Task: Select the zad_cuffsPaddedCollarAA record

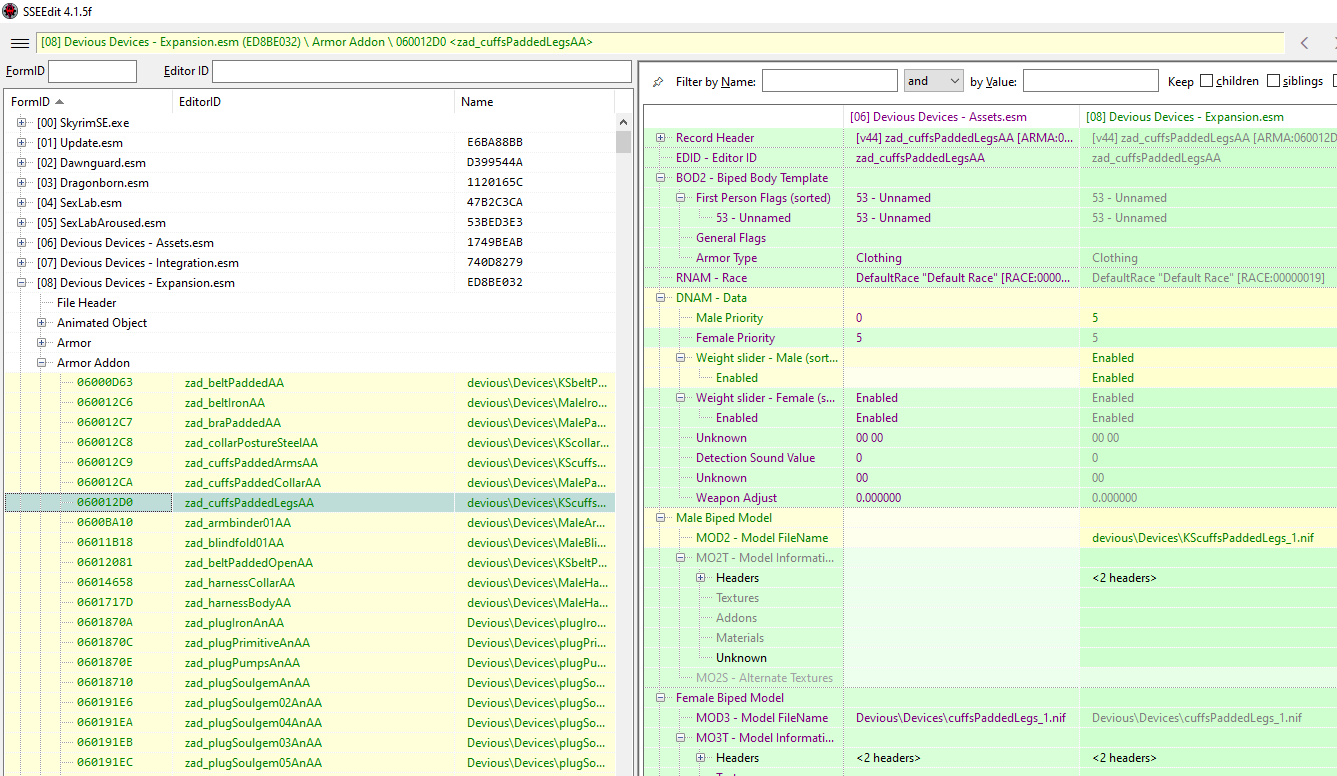Action: click(310, 483)
